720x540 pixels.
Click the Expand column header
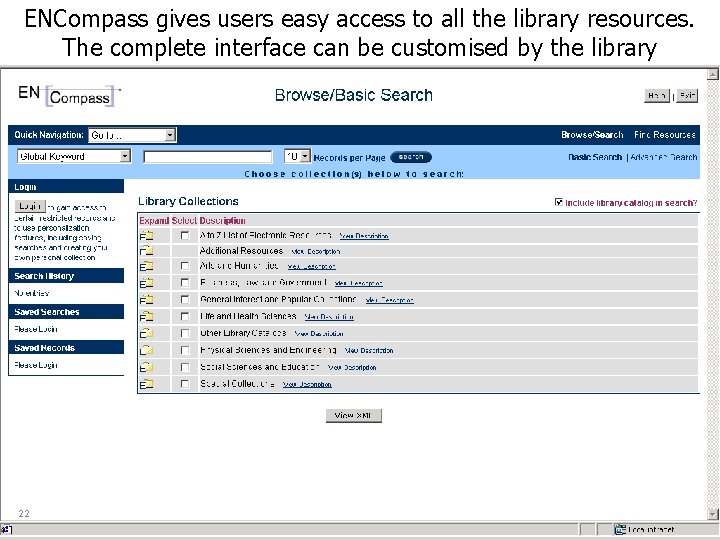[154, 221]
